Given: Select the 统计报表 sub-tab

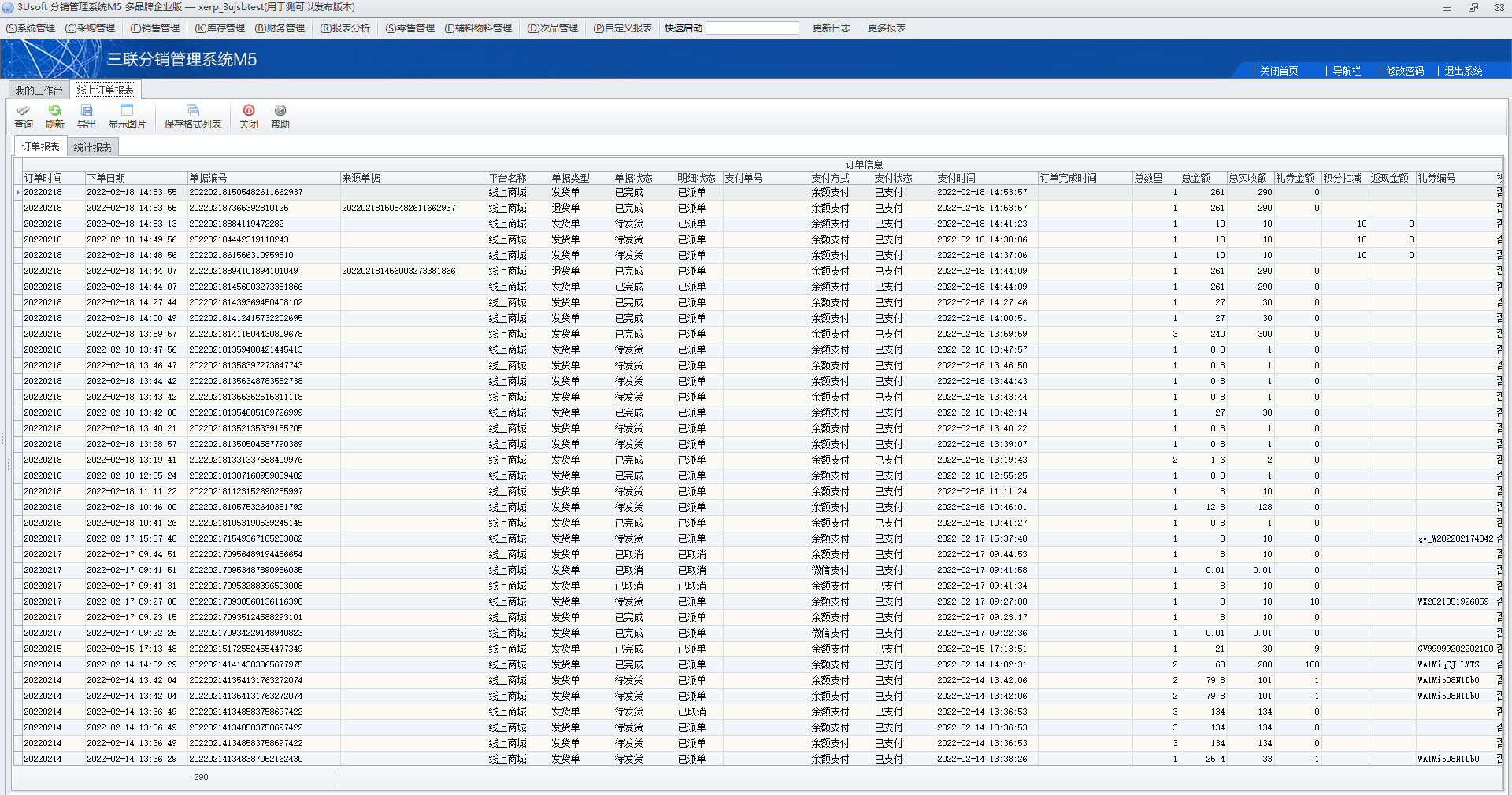Looking at the screenshot, I should [92, 147].
